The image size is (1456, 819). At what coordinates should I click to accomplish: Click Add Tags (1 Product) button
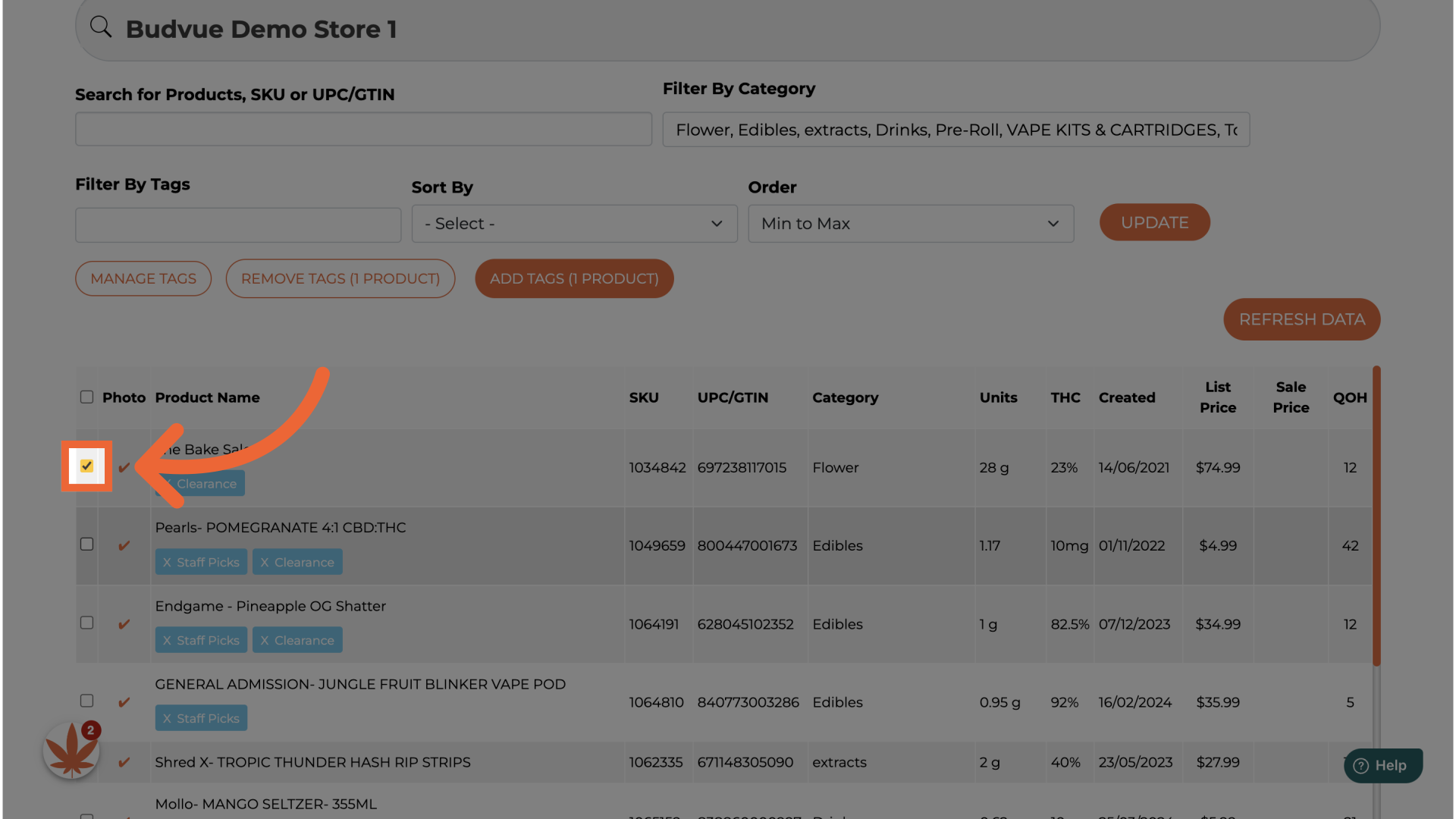(574, 278)
